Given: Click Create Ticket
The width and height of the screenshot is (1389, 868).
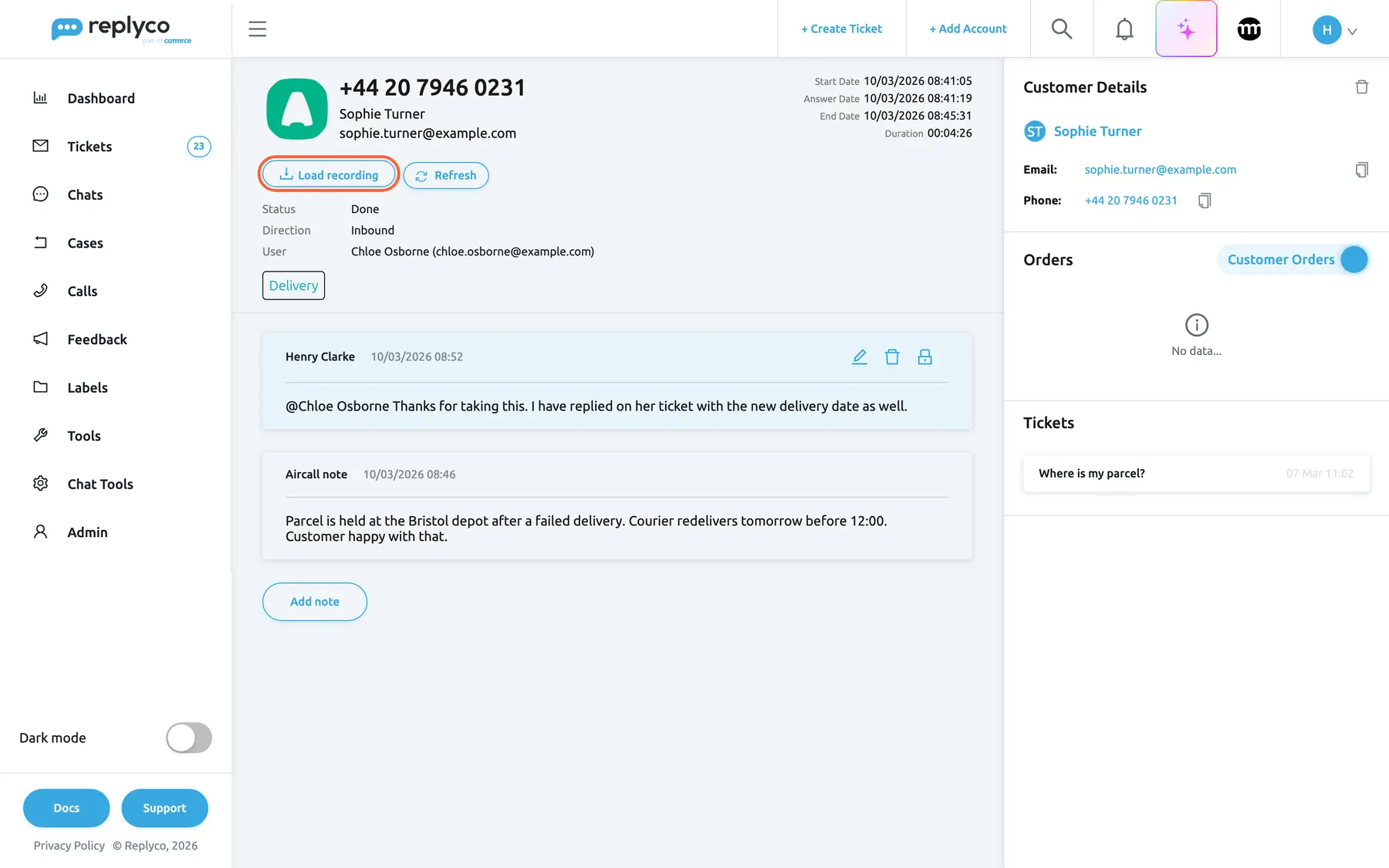Looking at the screenshot, I should (x=841, y=29).
